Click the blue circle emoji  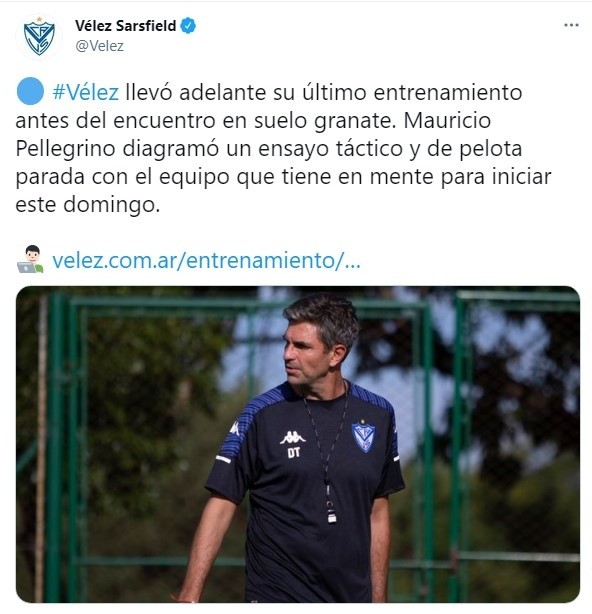(30, 91)
